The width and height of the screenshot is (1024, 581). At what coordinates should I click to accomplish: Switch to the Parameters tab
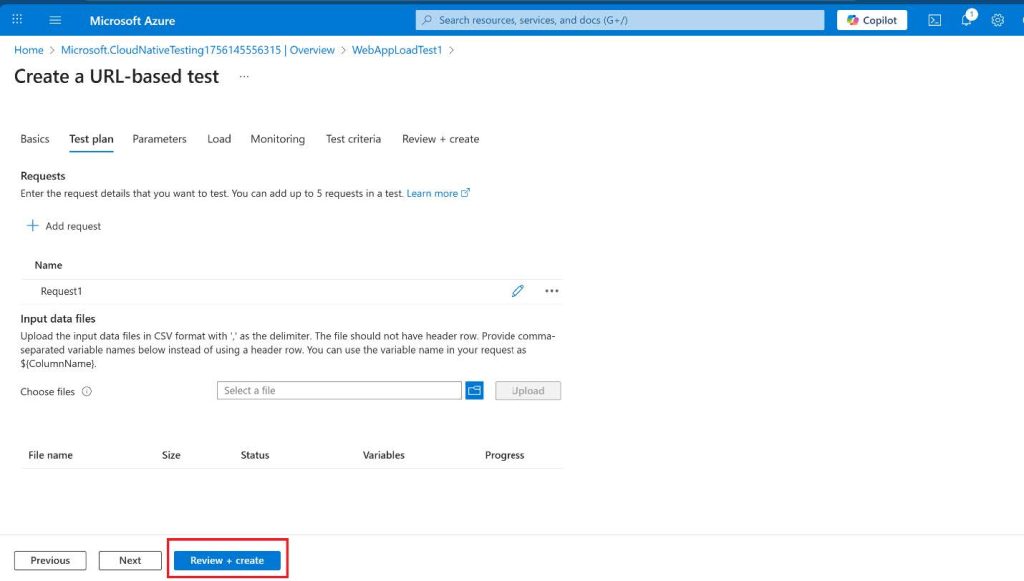click(159, 139)
